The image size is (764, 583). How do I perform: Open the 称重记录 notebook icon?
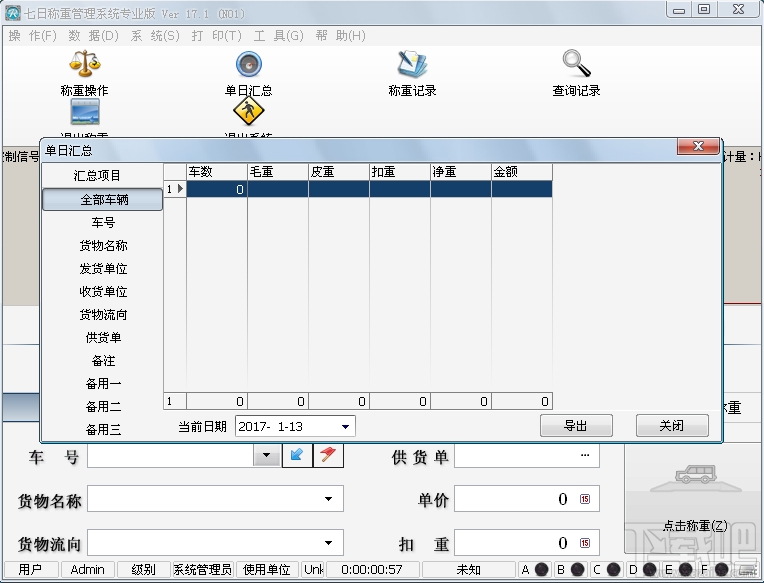tap(412, 64)
